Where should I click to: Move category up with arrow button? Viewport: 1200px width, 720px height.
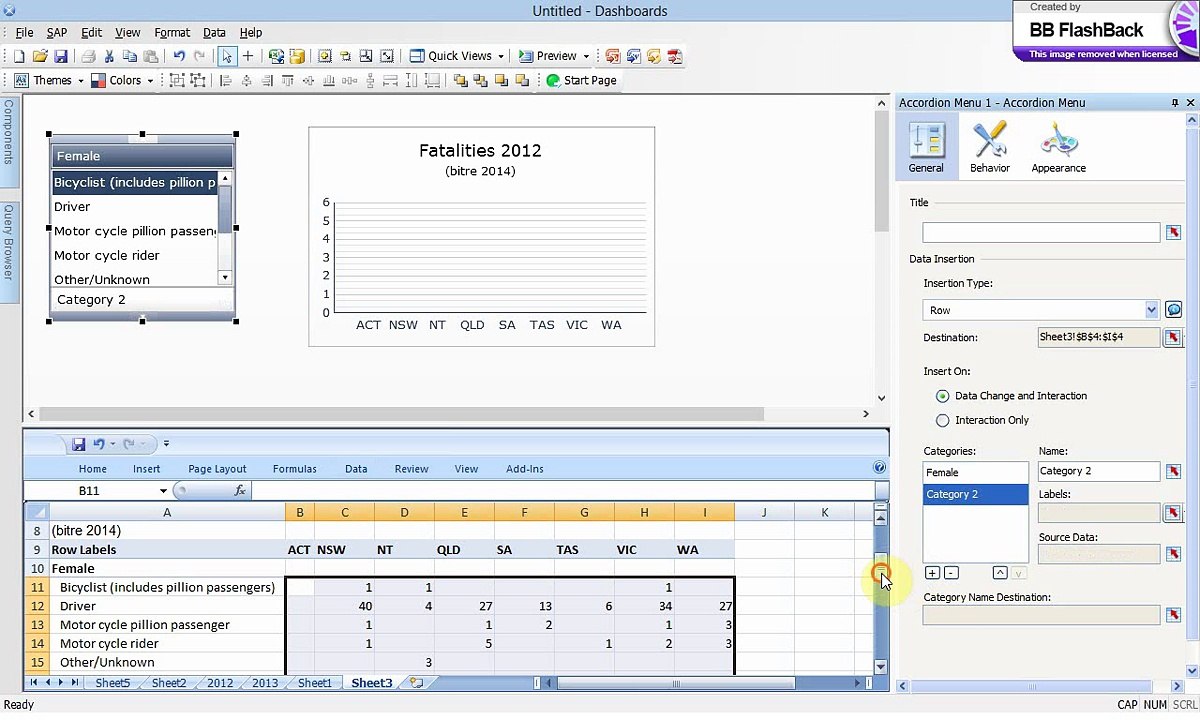(x=999, y=573)
